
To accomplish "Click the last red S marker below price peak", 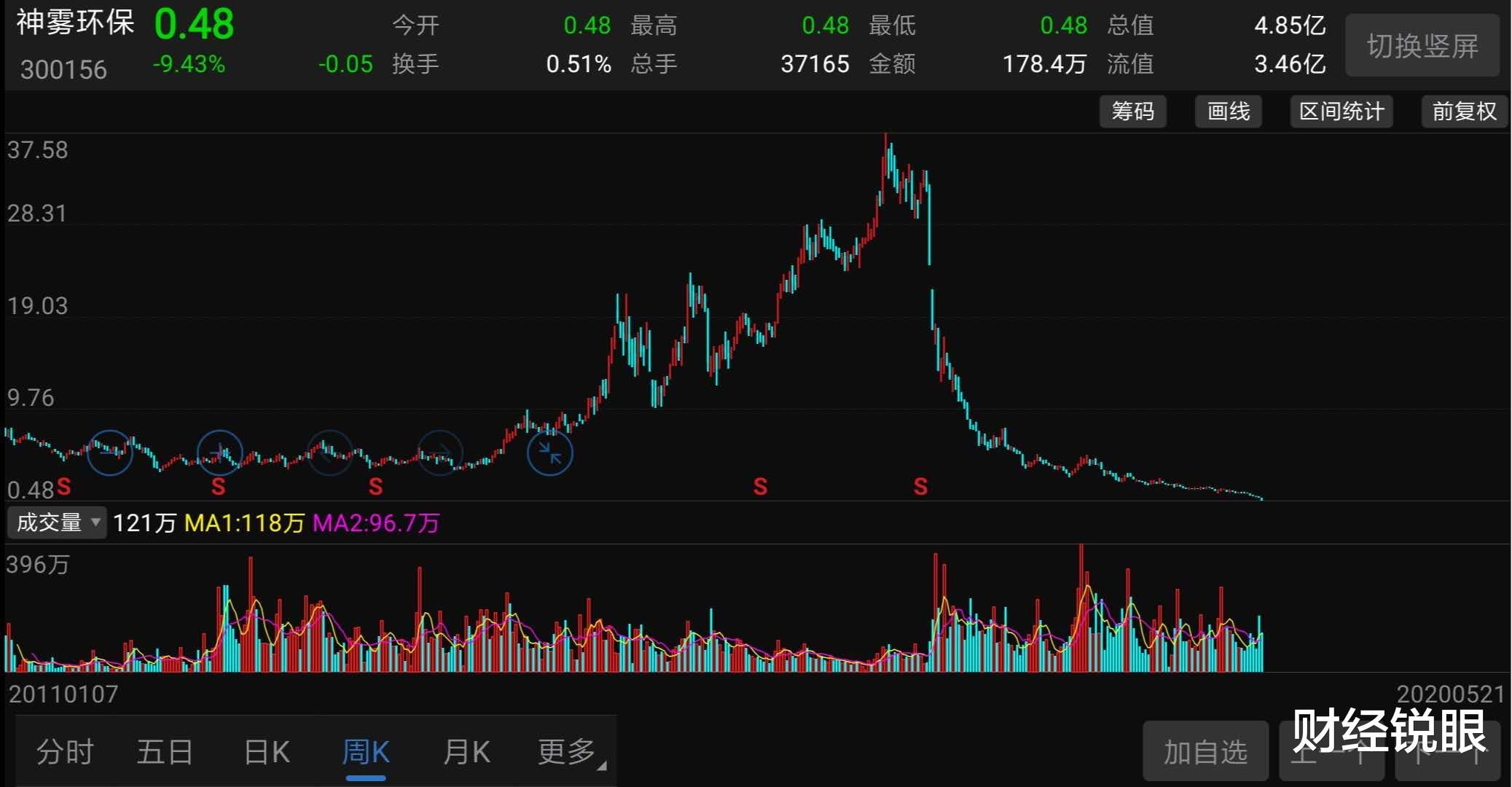I will [x=920, y=486].
